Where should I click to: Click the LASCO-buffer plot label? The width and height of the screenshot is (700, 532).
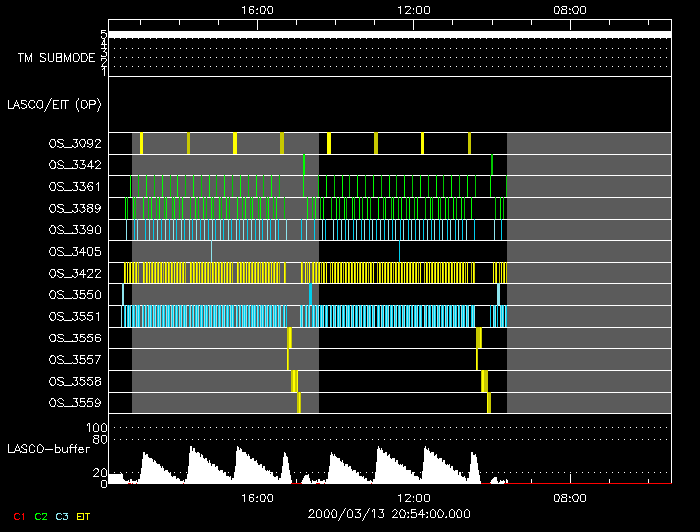[x=50, y=448]
